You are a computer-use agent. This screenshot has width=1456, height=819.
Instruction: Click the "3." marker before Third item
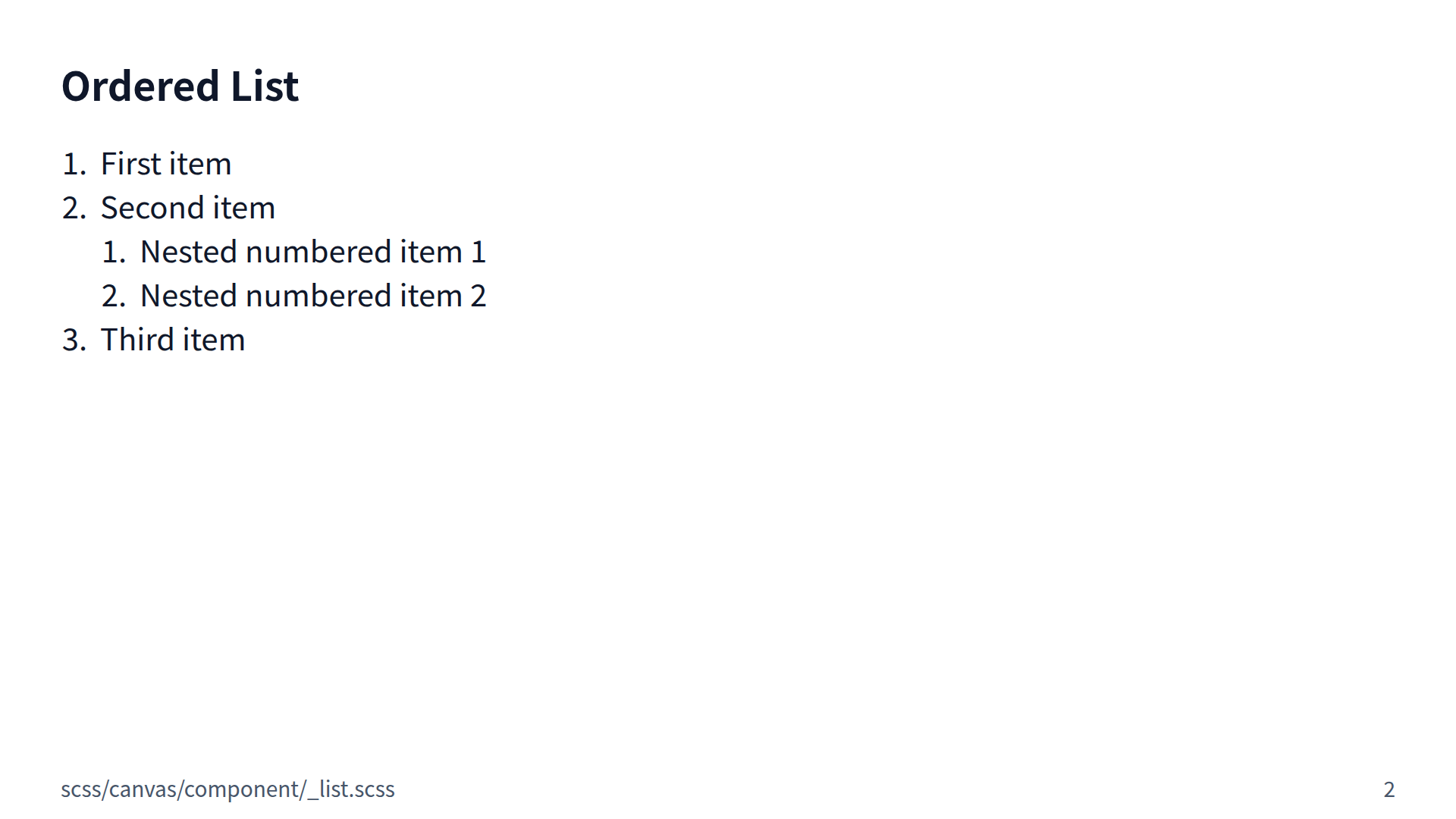[74, 340]
